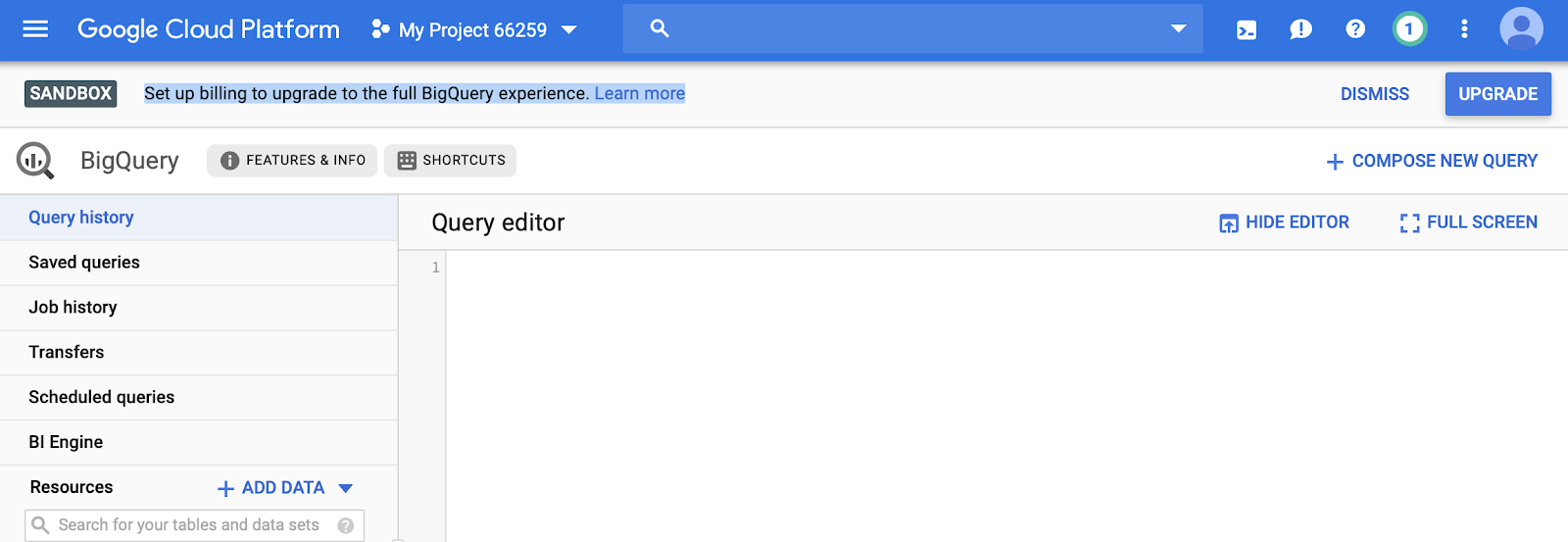This screenshot has height=542, width=1568.
Task: Click the tables and data sets search field
Action: pyautogui.click(x=194, y=525)
